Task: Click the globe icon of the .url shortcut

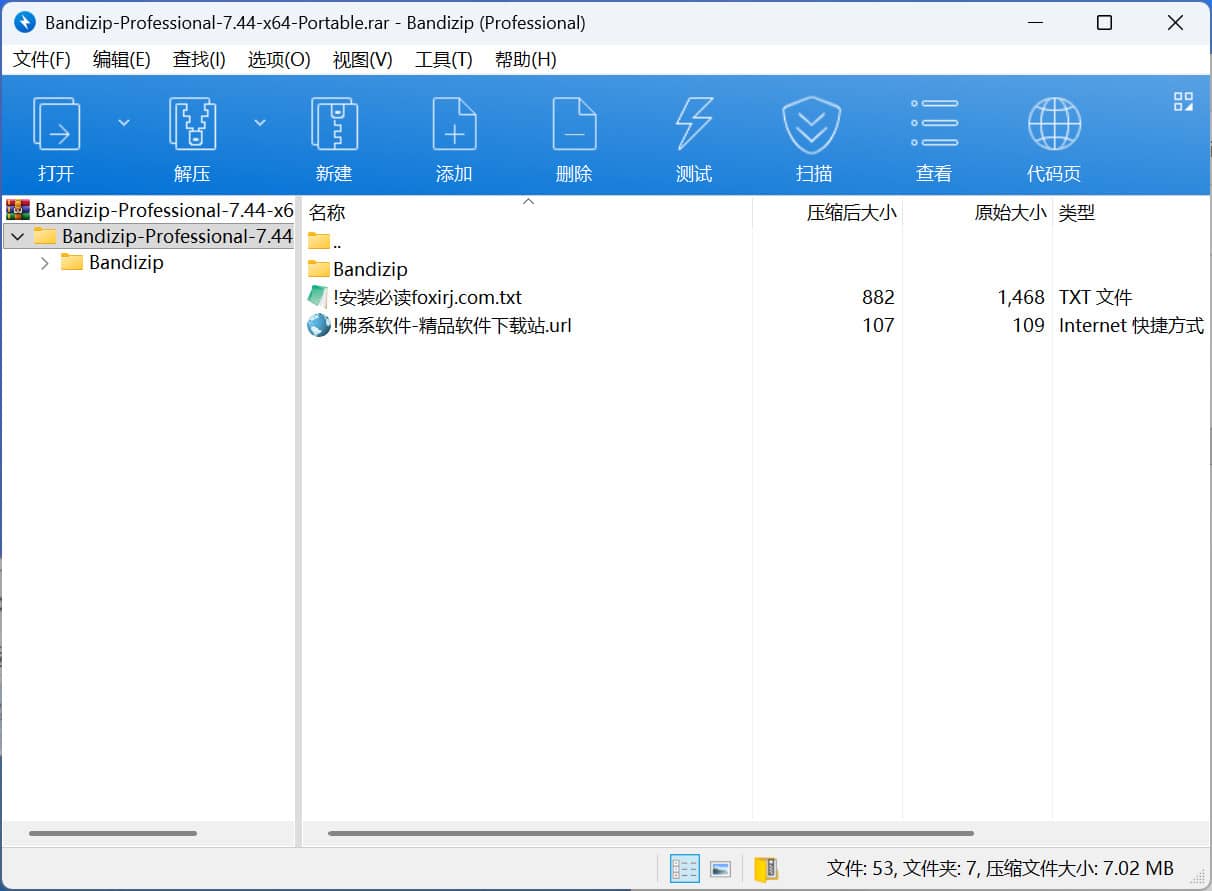Action: tap(318, 325)
